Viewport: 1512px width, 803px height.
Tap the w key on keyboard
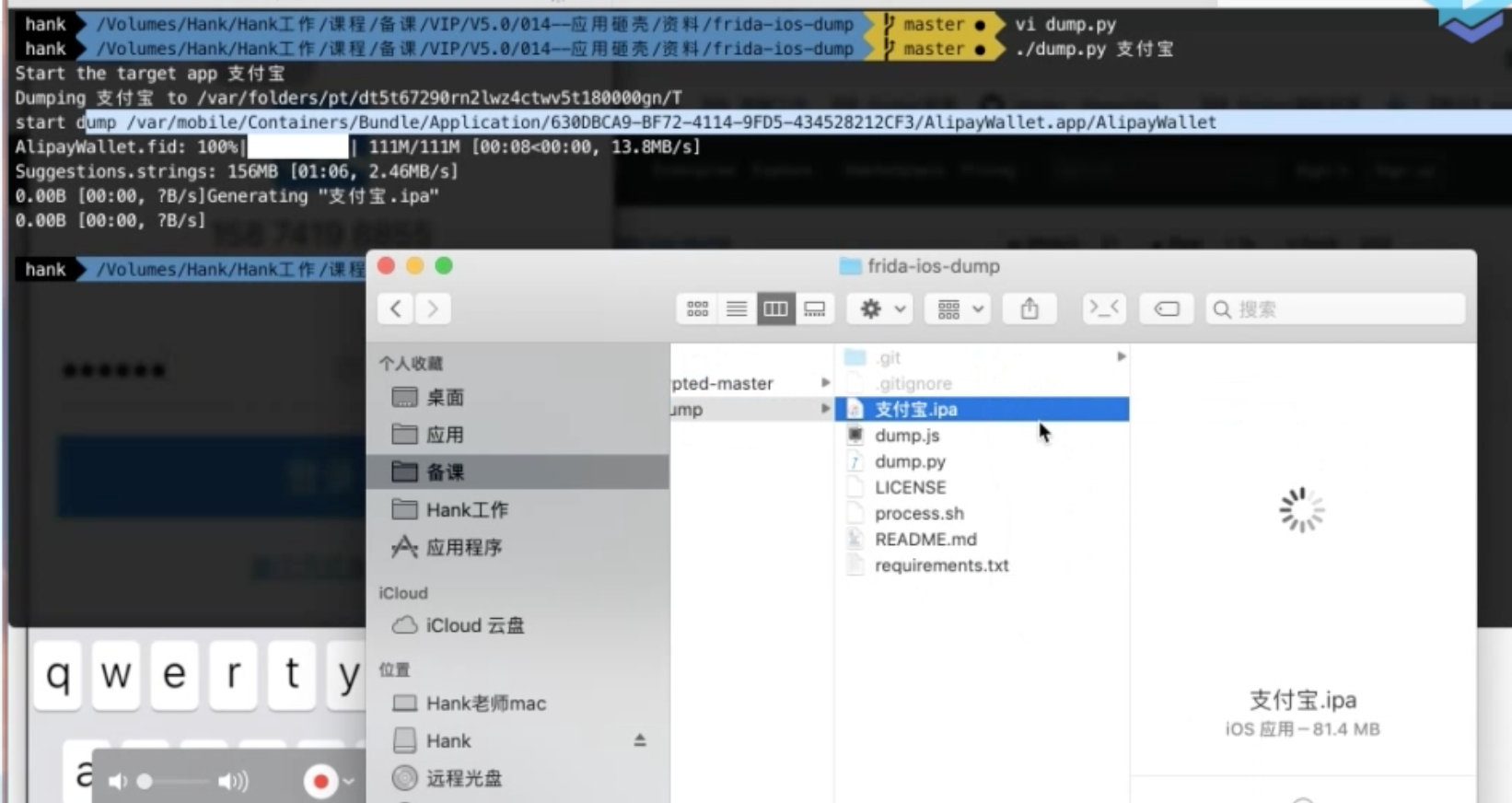(116, 675)
